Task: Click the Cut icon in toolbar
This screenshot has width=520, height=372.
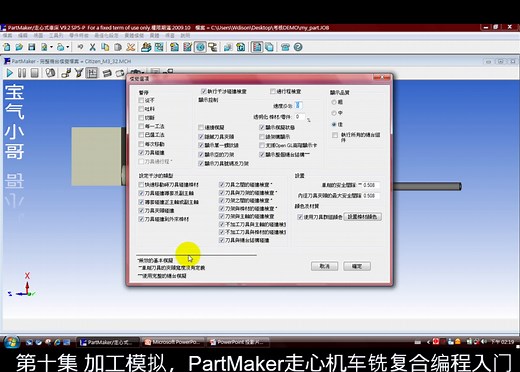Action: click(92, 47)
